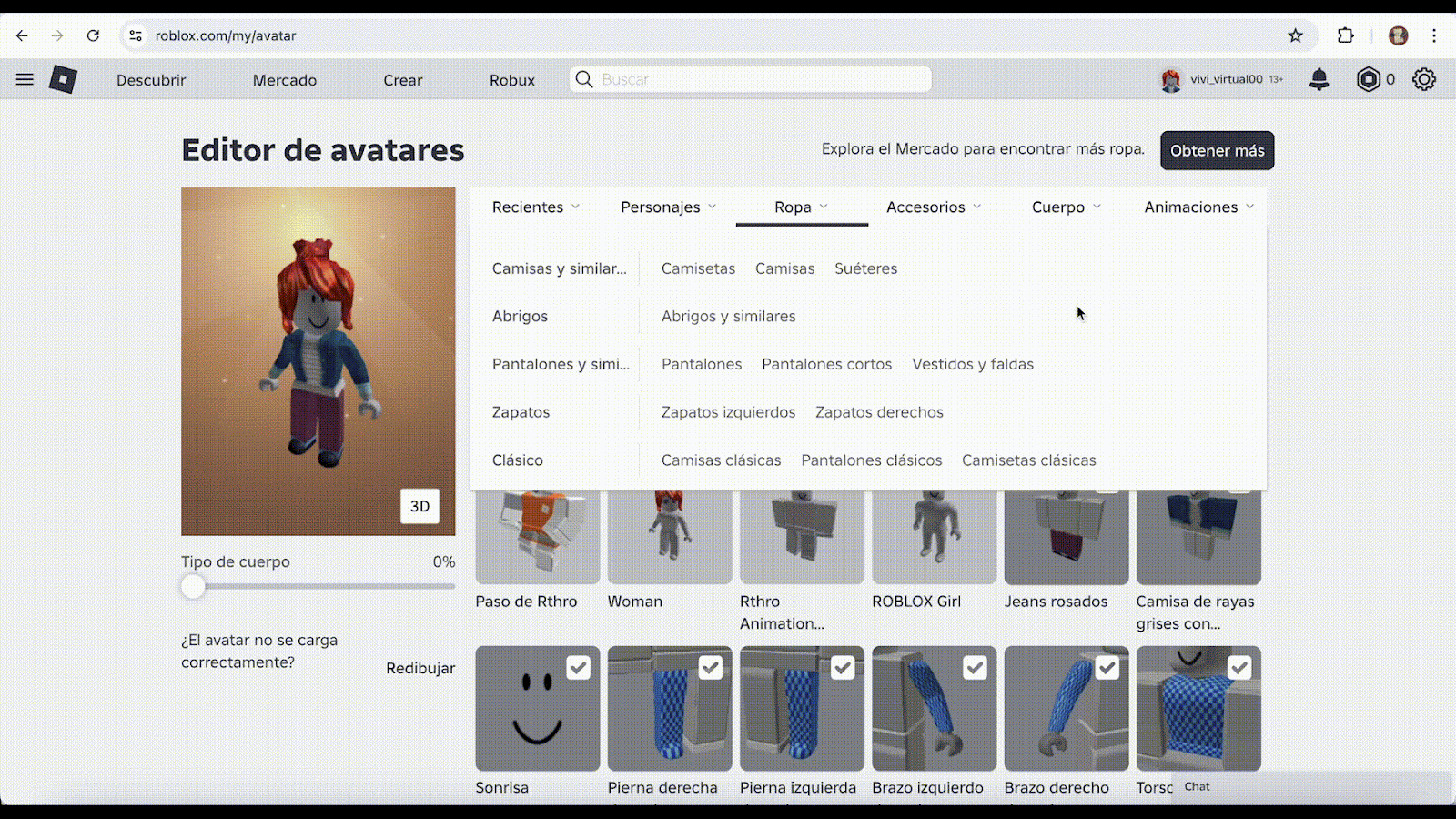The height and width of the screenshot is (819, 1456).
Task: Click the avatar preview image
Action: click(x=318, y=361)
